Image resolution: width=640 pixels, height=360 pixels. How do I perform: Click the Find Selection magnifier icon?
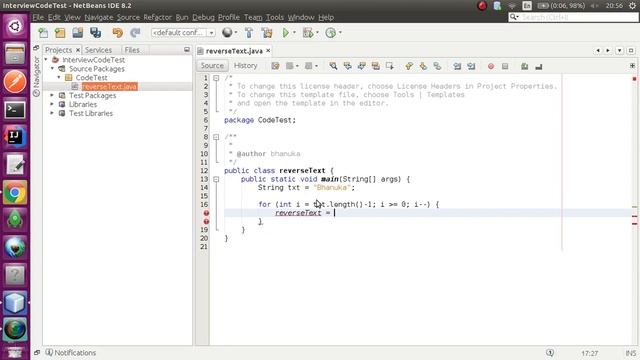pos(333,66)
